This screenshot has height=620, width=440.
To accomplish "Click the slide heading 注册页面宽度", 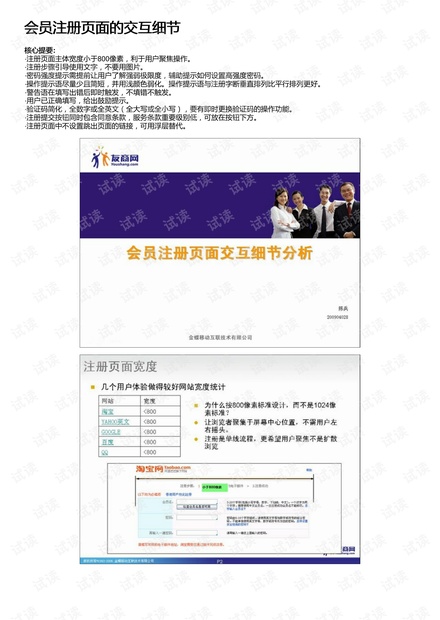I will pos(120,367).
